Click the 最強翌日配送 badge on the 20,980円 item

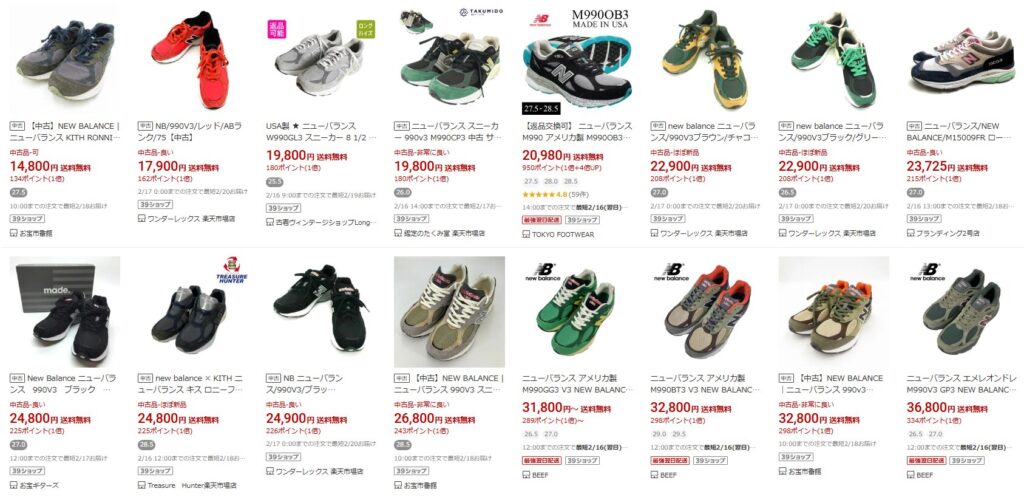[541, 220]
